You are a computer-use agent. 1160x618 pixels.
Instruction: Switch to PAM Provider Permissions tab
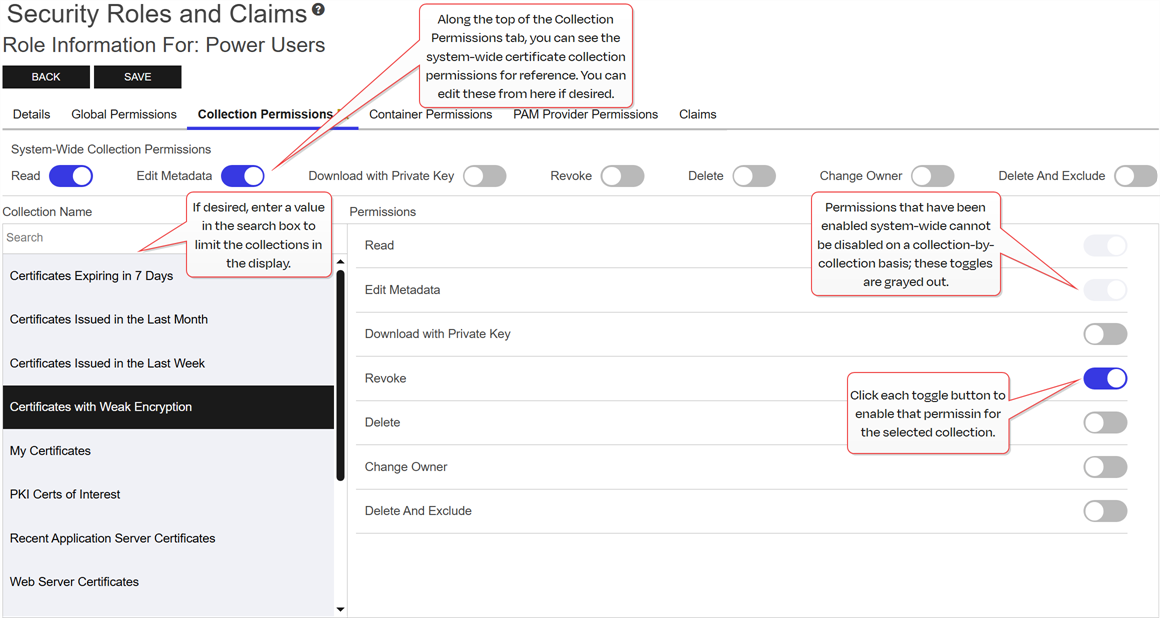coord(585,115)
